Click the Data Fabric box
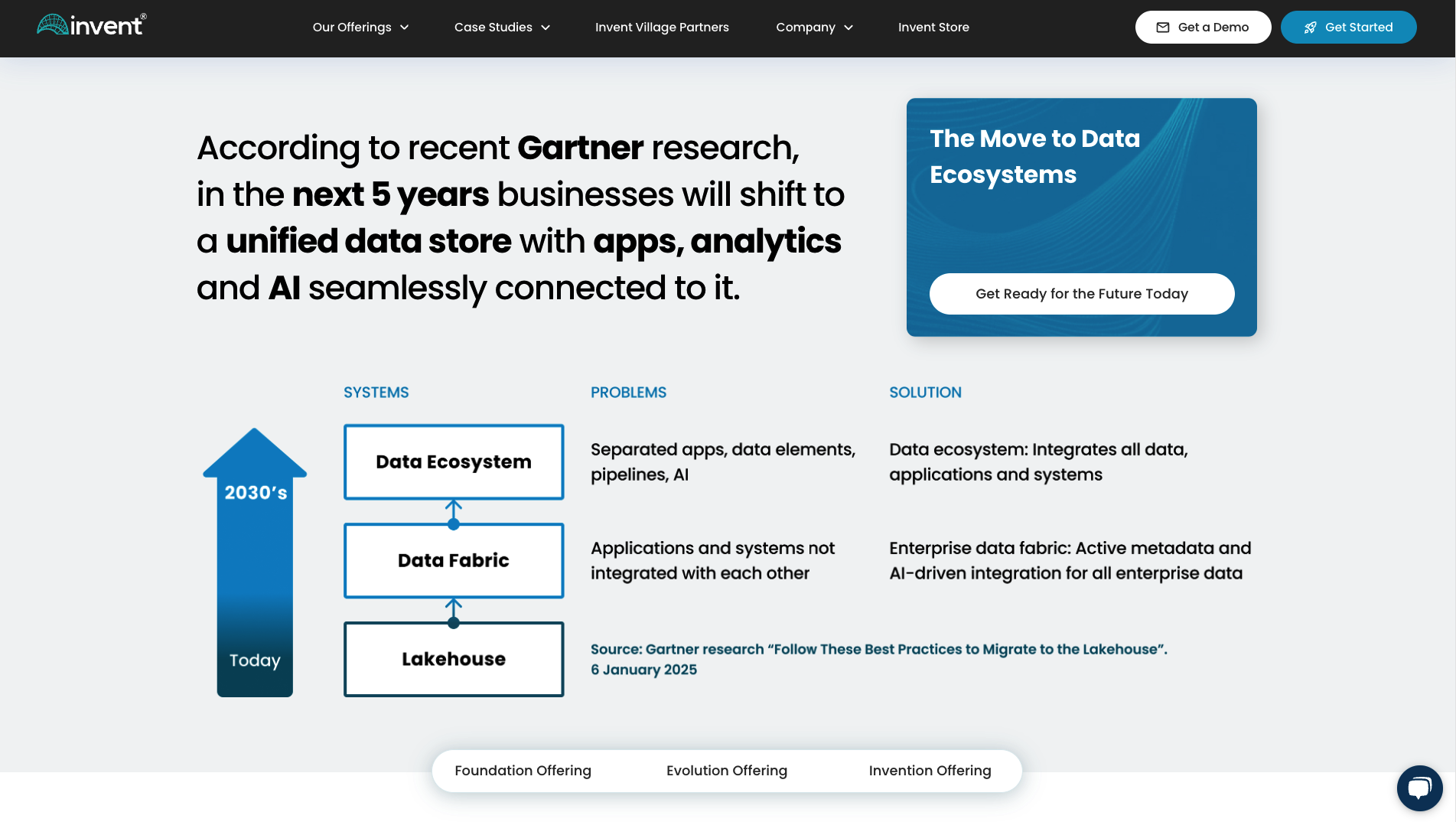The height and width of the screenshot is (822, 1456). point(454,560)
